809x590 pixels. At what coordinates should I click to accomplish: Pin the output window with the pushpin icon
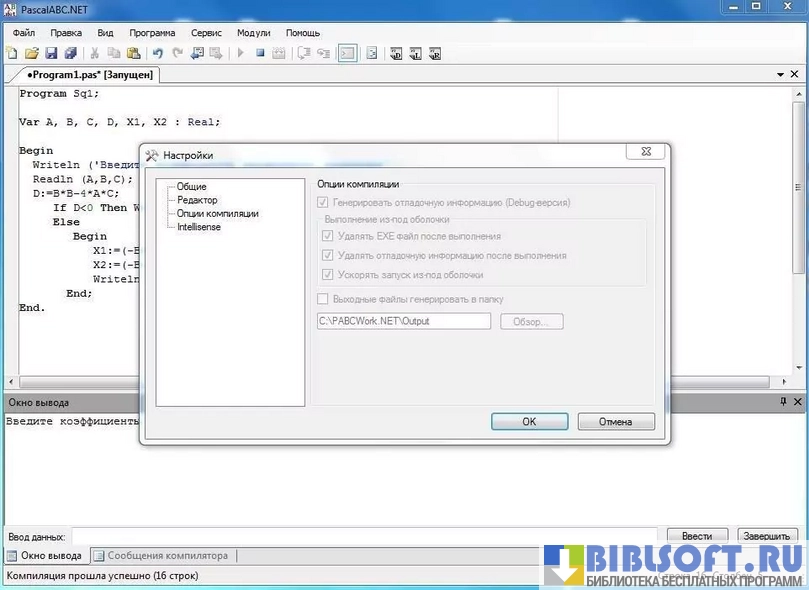[783, 402]
